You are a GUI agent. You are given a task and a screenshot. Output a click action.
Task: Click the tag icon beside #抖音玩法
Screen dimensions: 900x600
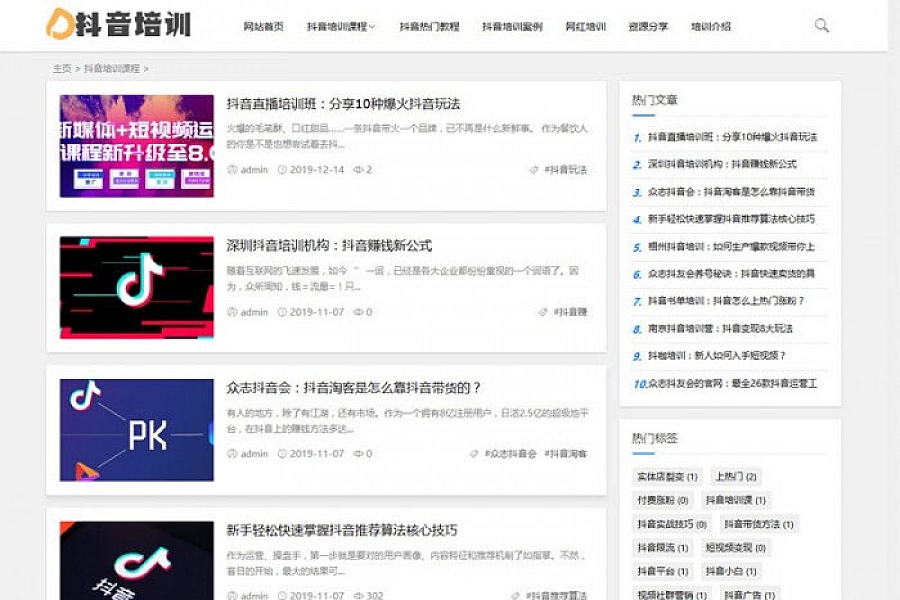pos(534,169)
